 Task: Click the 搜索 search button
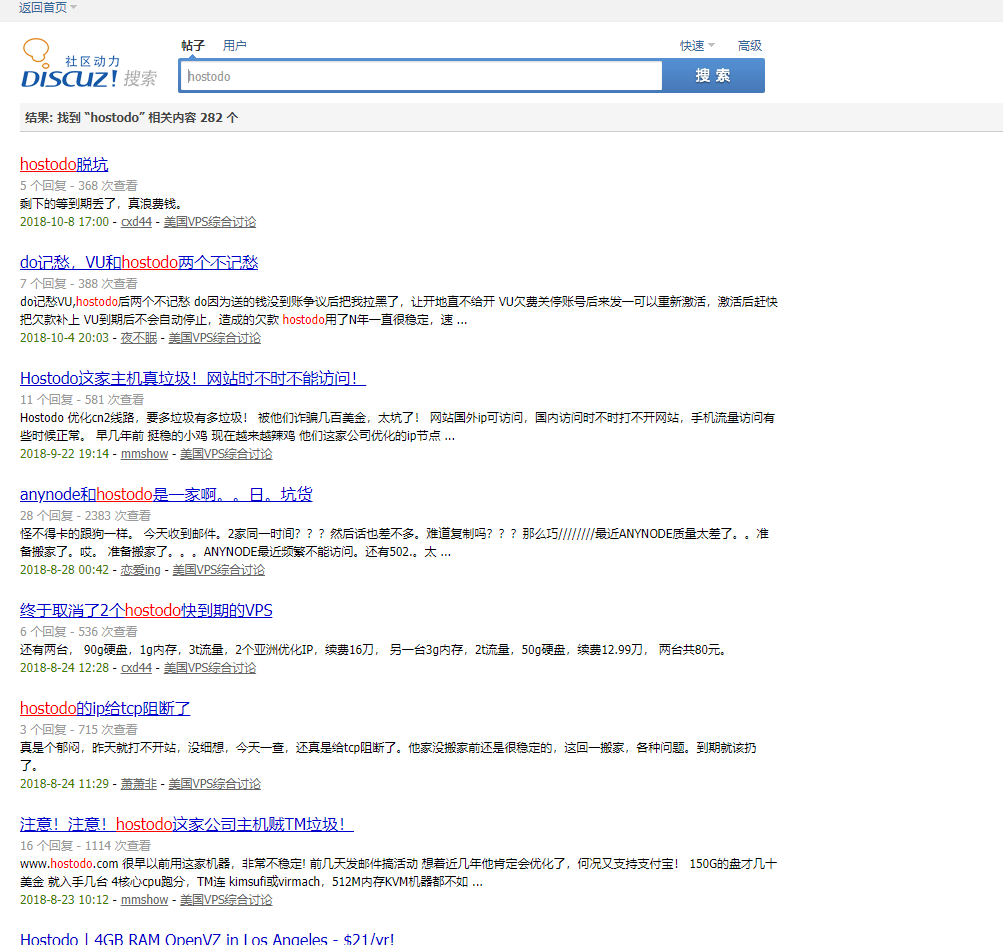pos(713,75)
